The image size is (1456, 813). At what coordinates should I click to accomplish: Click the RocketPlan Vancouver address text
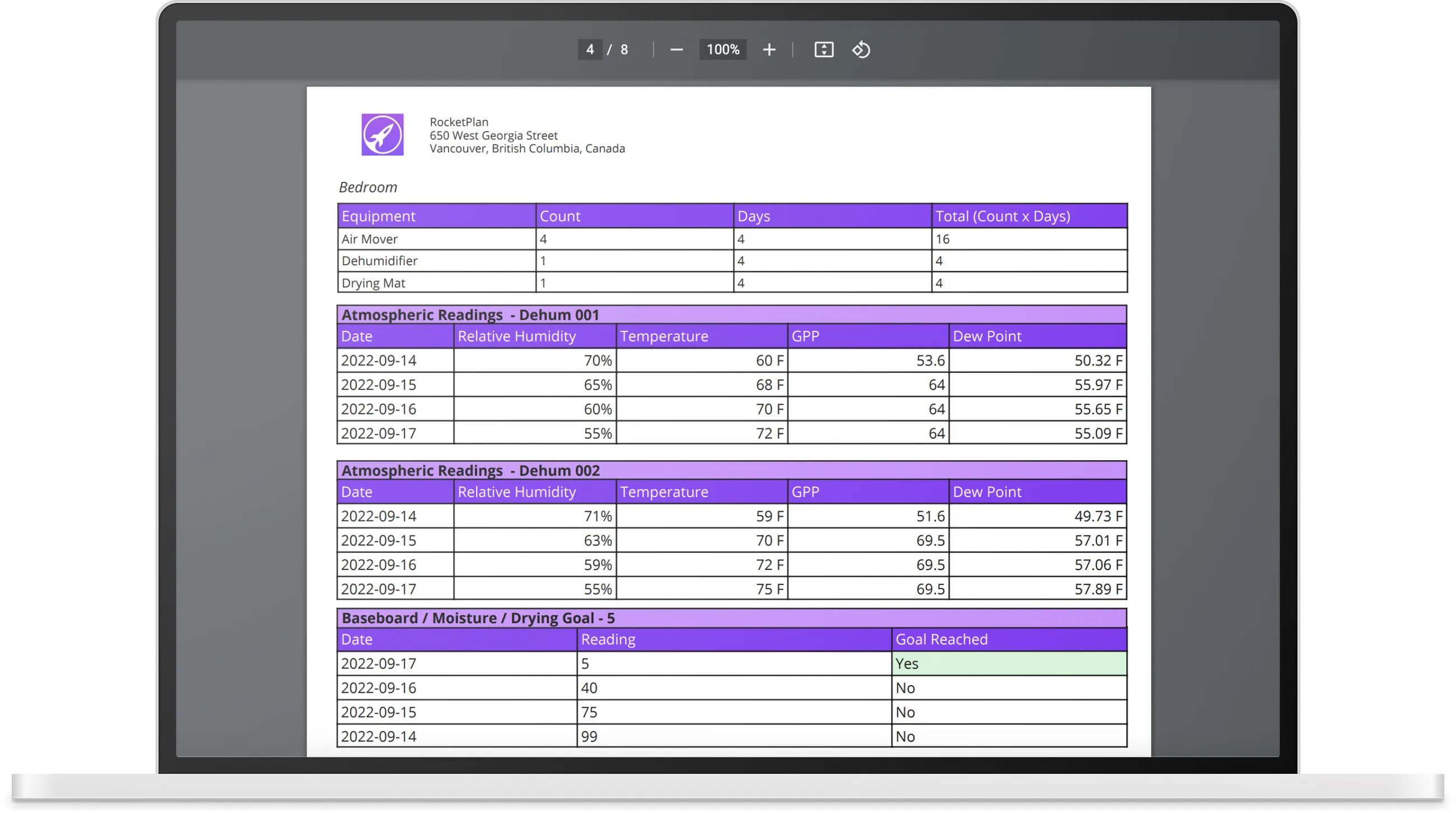528,148
